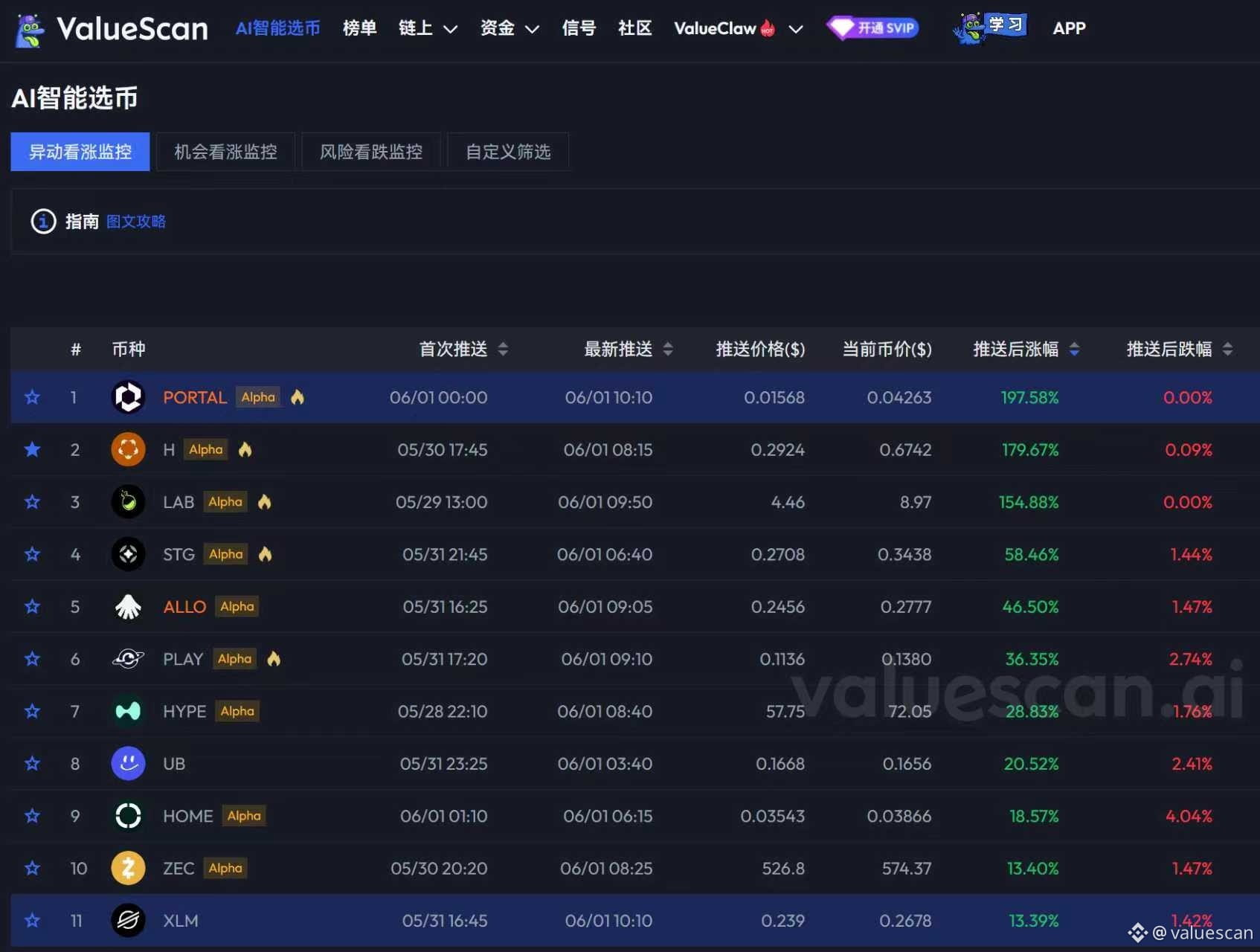The height and width of the screenshot is (952, 1260).
Task: Sort by 首次推送 column arrows
Action: (503, 349)
